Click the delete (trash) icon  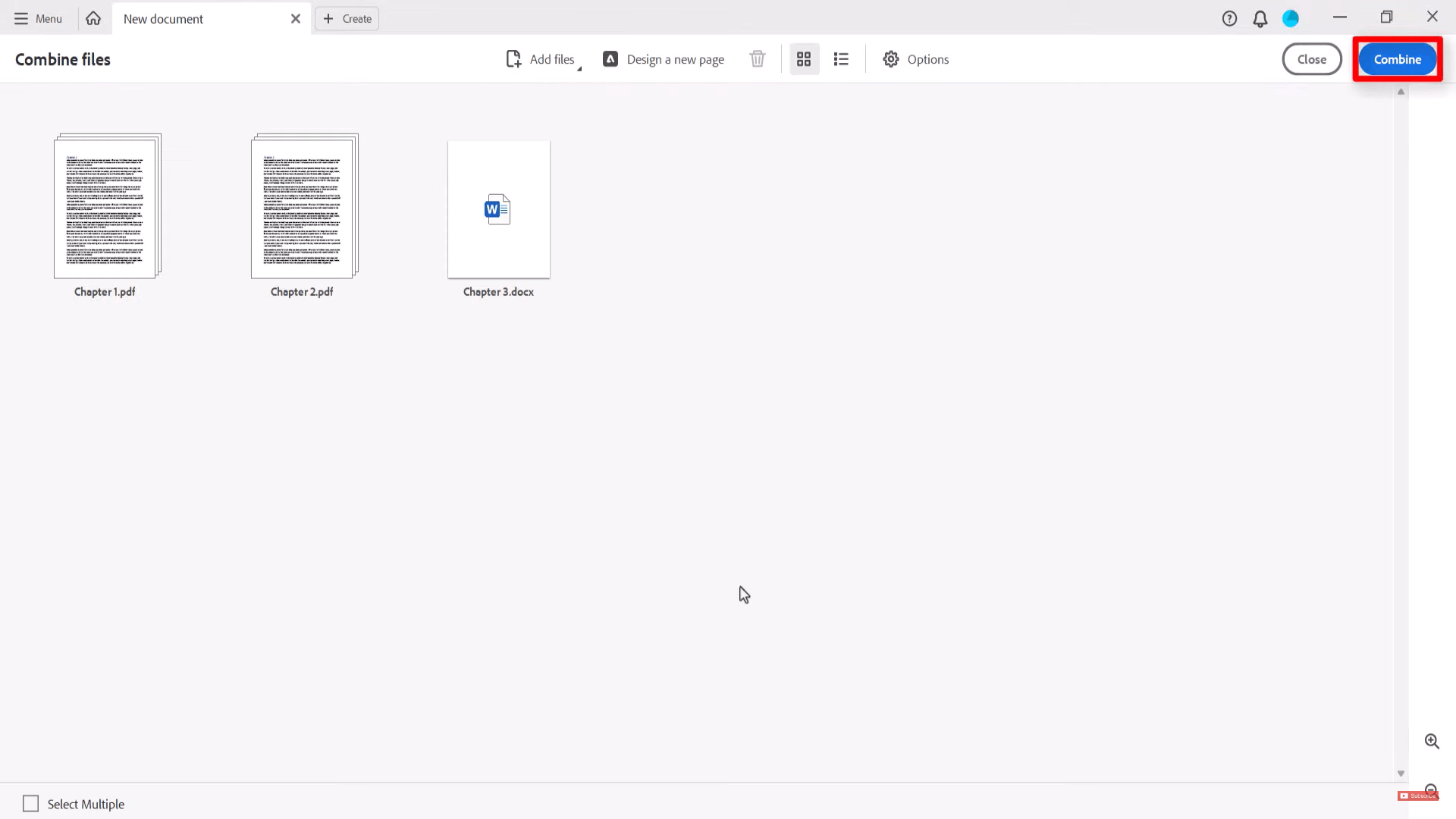tap(757, 58)
